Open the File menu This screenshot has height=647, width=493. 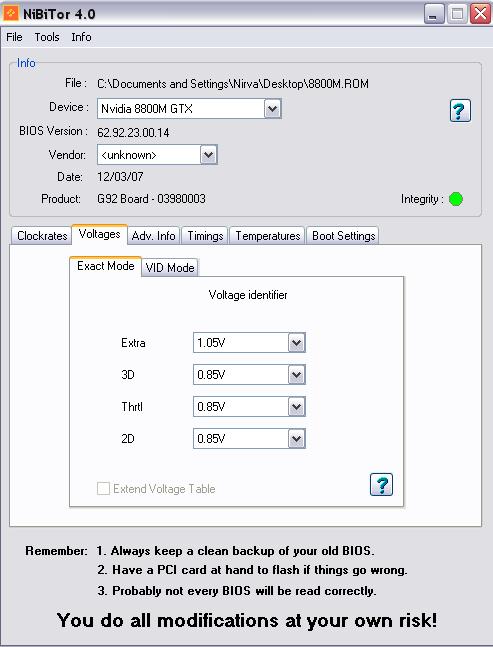(x=14, y=37)
